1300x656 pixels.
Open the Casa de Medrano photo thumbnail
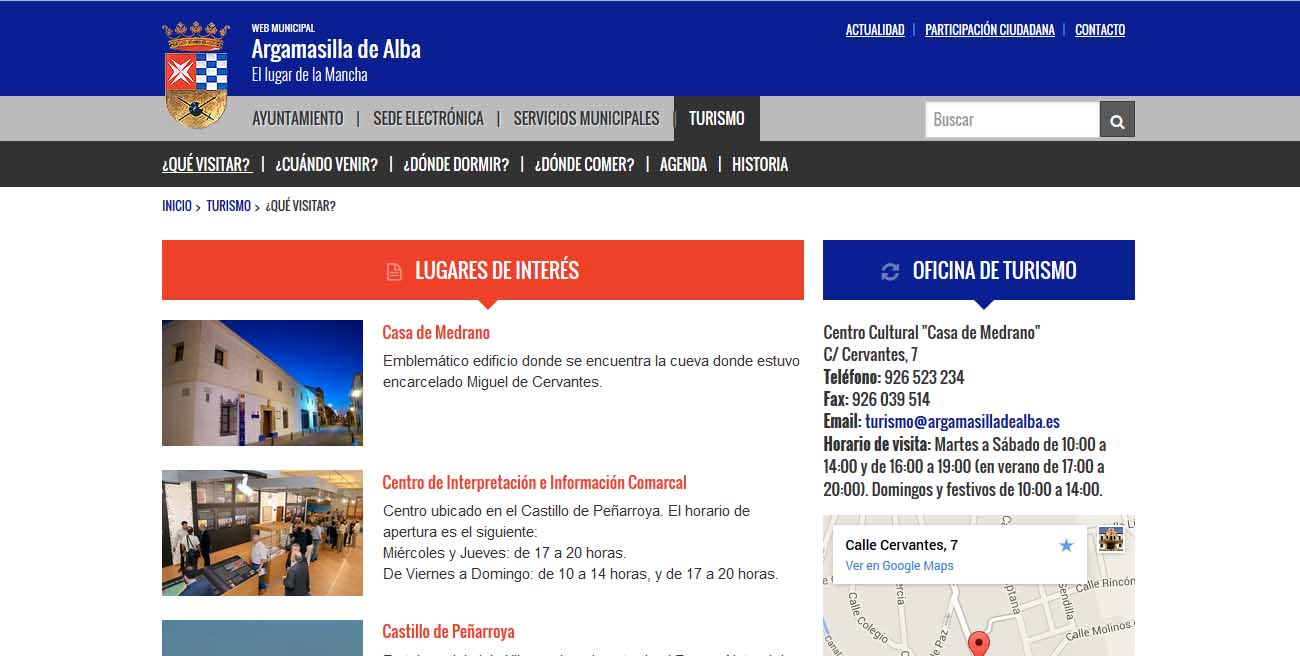[262, 383]
